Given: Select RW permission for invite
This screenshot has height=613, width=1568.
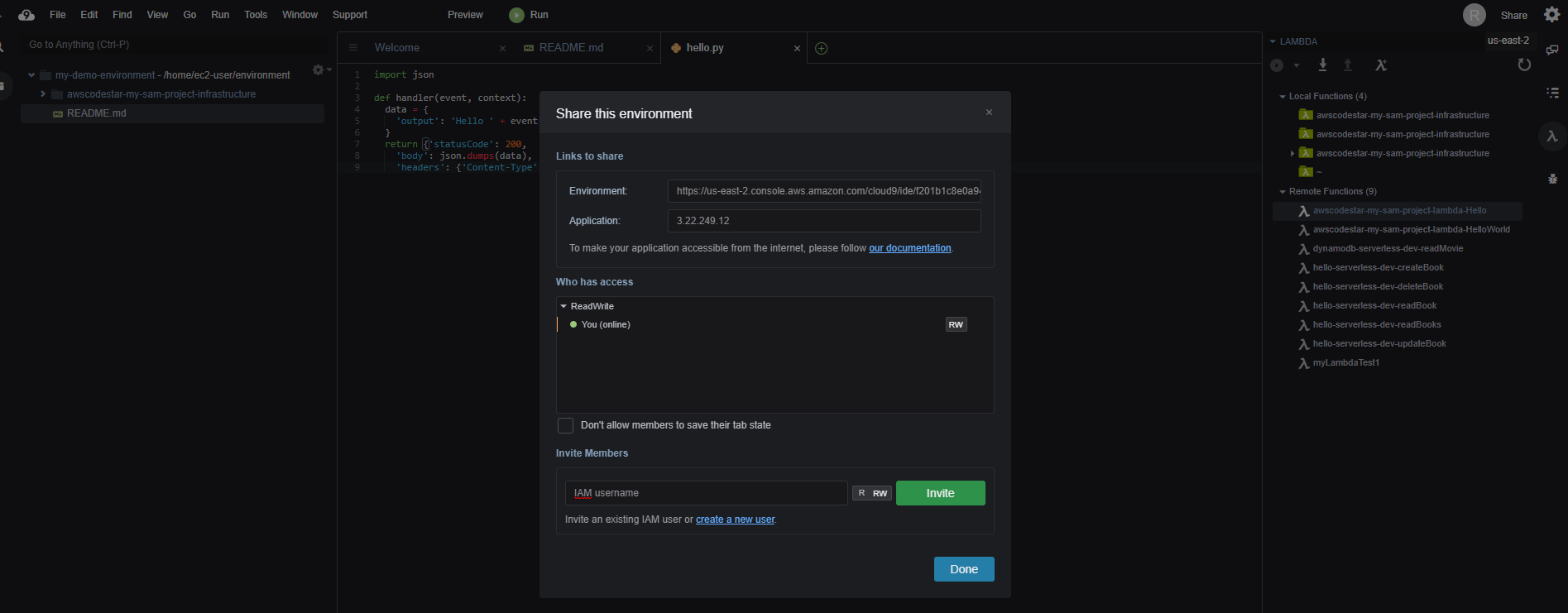Looking at the screenshot, I should [x=880, y=493].
